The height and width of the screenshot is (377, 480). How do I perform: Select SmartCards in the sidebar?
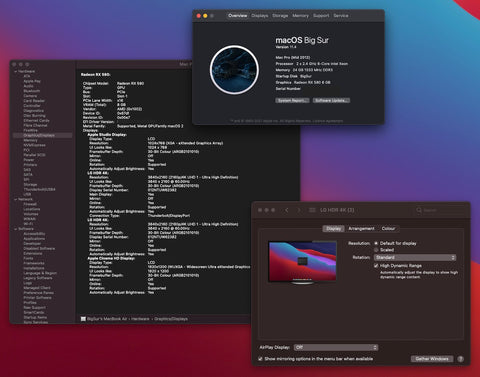coord(34,312)
